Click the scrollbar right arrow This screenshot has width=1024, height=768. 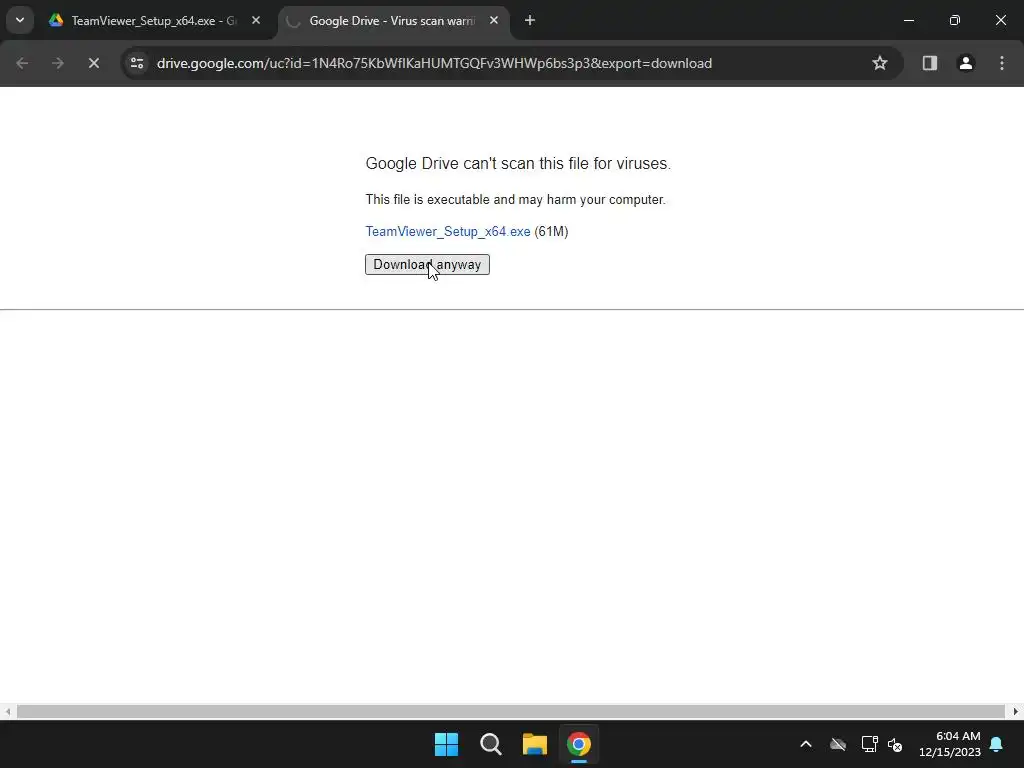tap(1016, 712)
